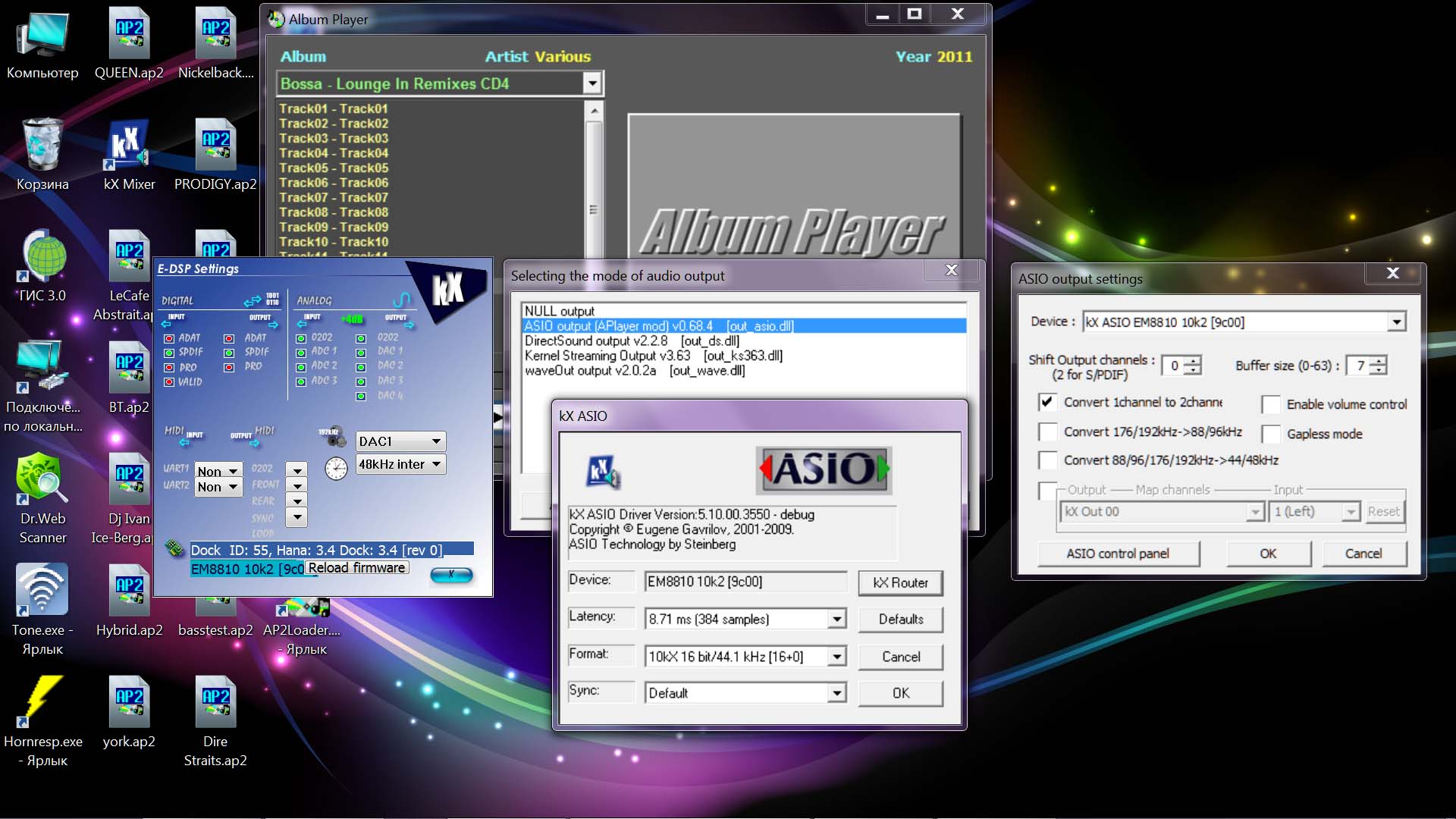The image size is (1456, 819).
Task: Check Convert 88/96/176/192kHz->44/48kHz option
Action: [1047, 460]
